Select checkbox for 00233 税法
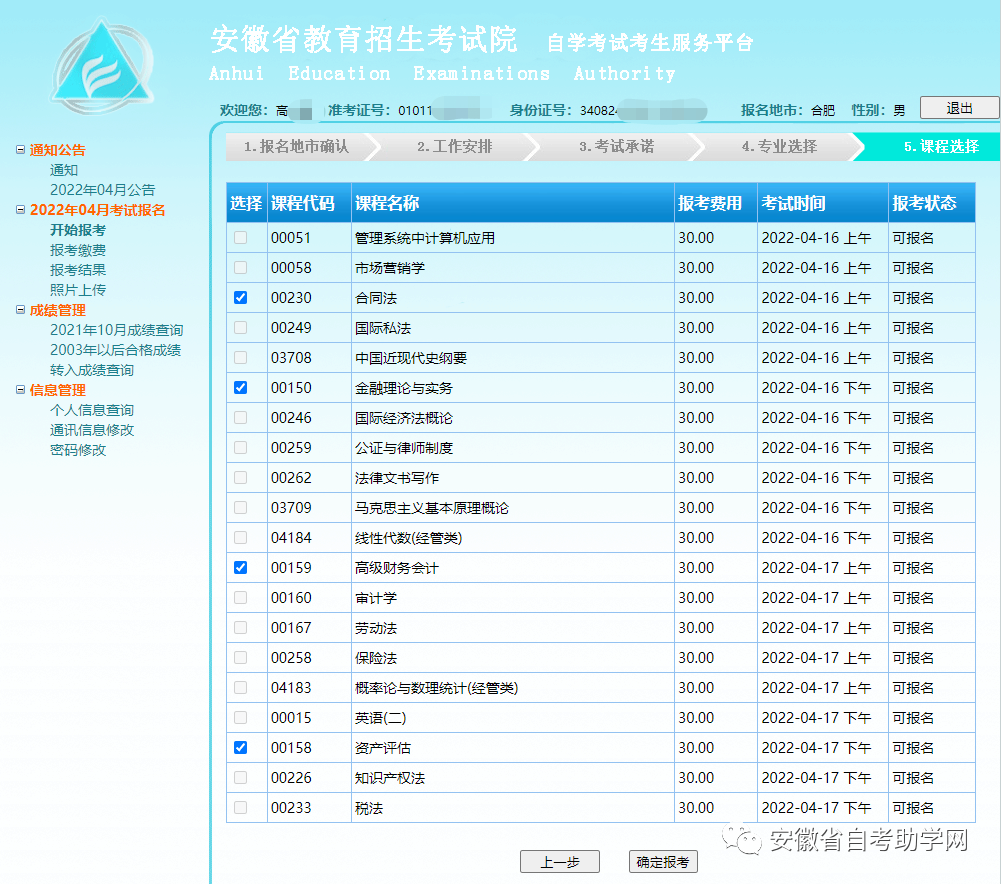The height and width of the screenshot is (884, 1001). point(241,807)
